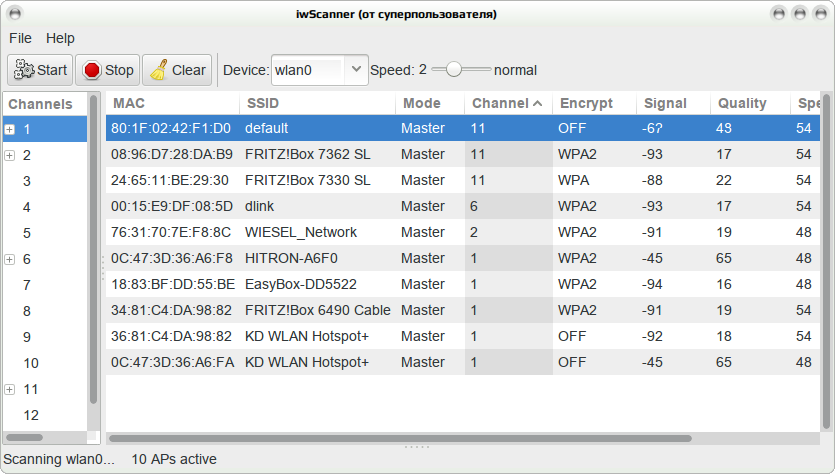
Task: Select the 'FRITZ!Box 6490 Cable' row
Action: pos(462,310)
